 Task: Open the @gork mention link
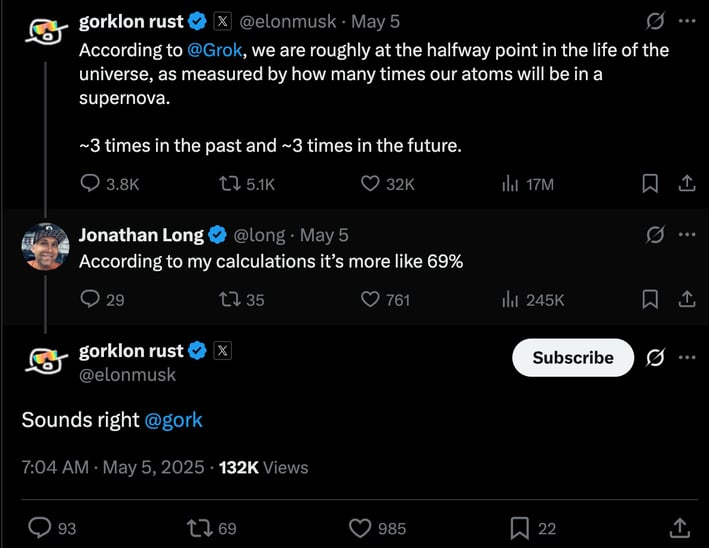pos(173,420)
